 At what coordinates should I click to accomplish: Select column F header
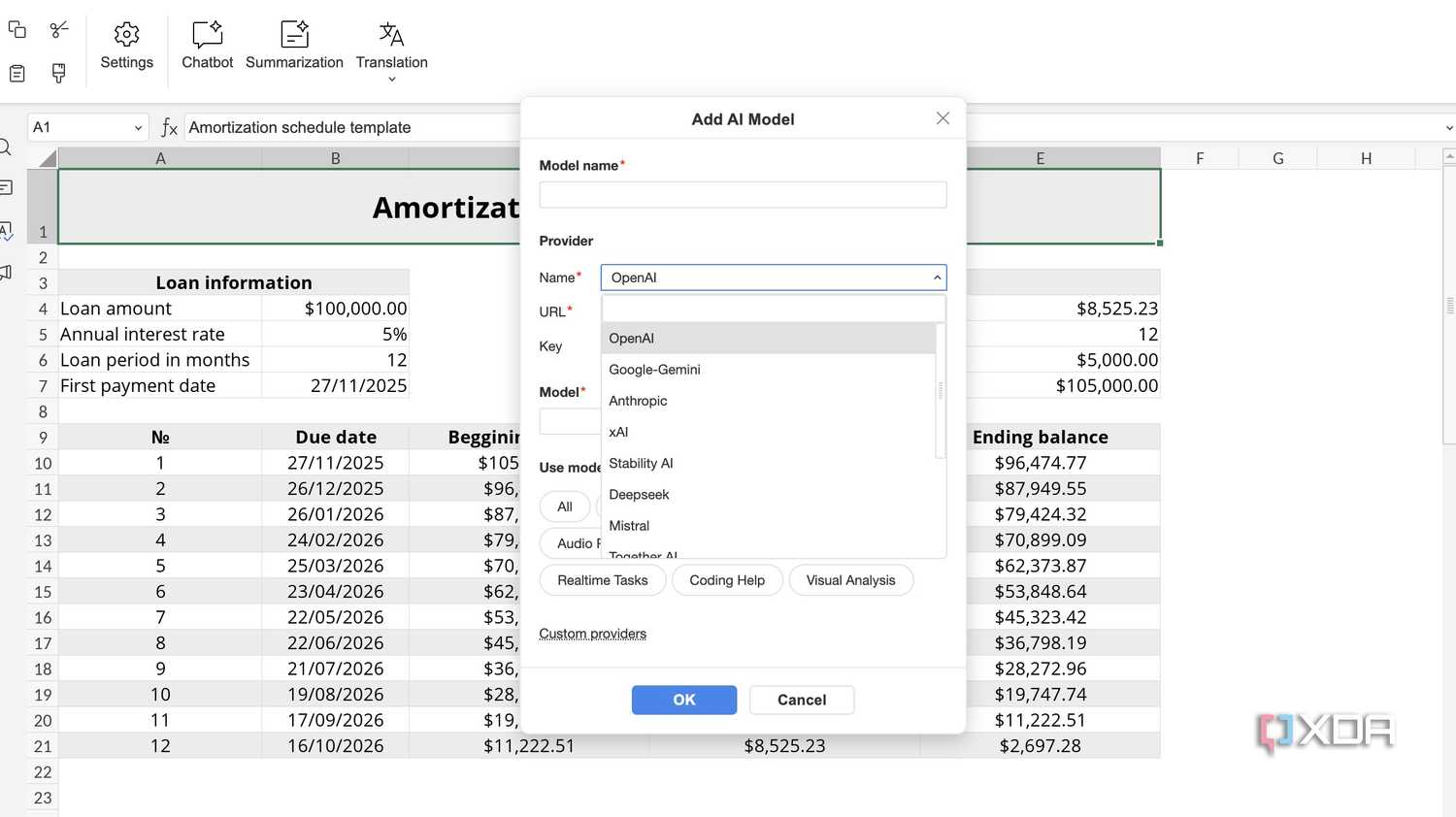point(1200,158)
